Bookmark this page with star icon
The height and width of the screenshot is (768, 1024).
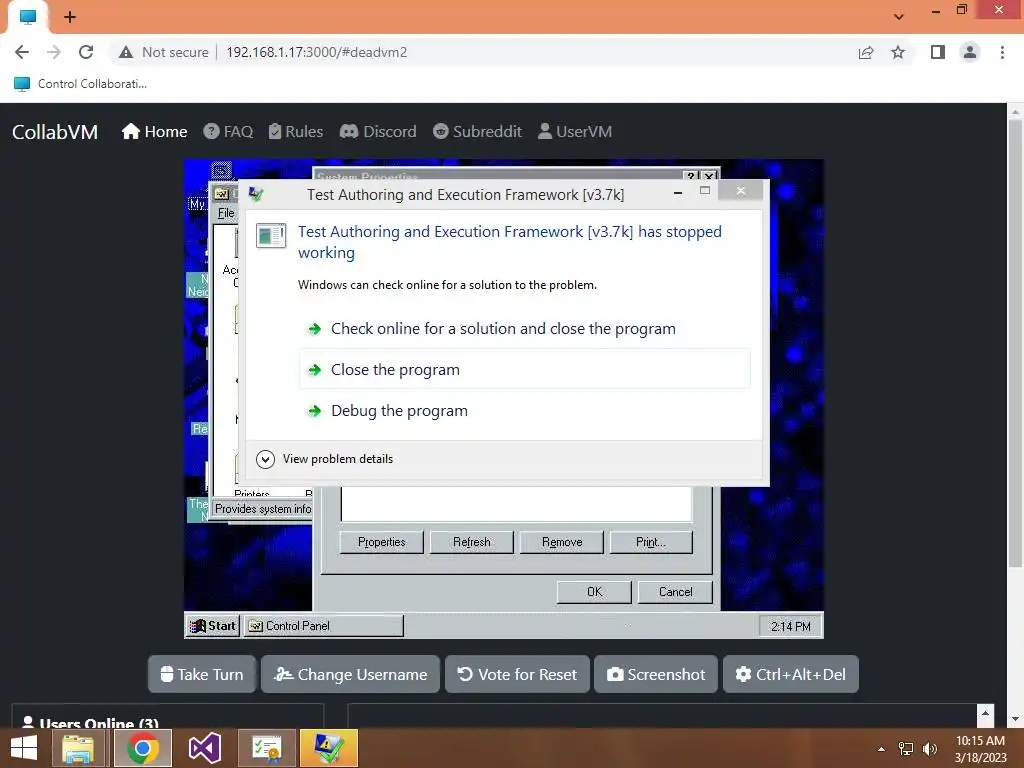coord(898,52)
